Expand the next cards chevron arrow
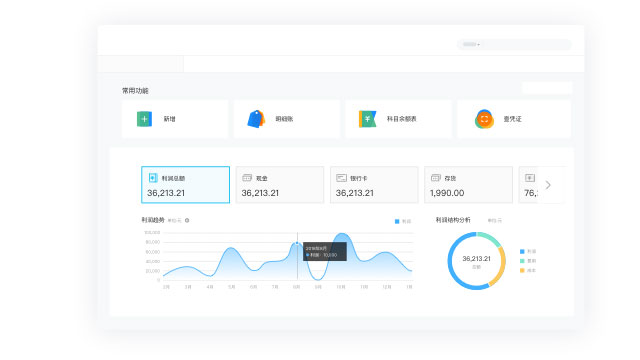This screenshot has width=640, height=360. tap(548, 185)
